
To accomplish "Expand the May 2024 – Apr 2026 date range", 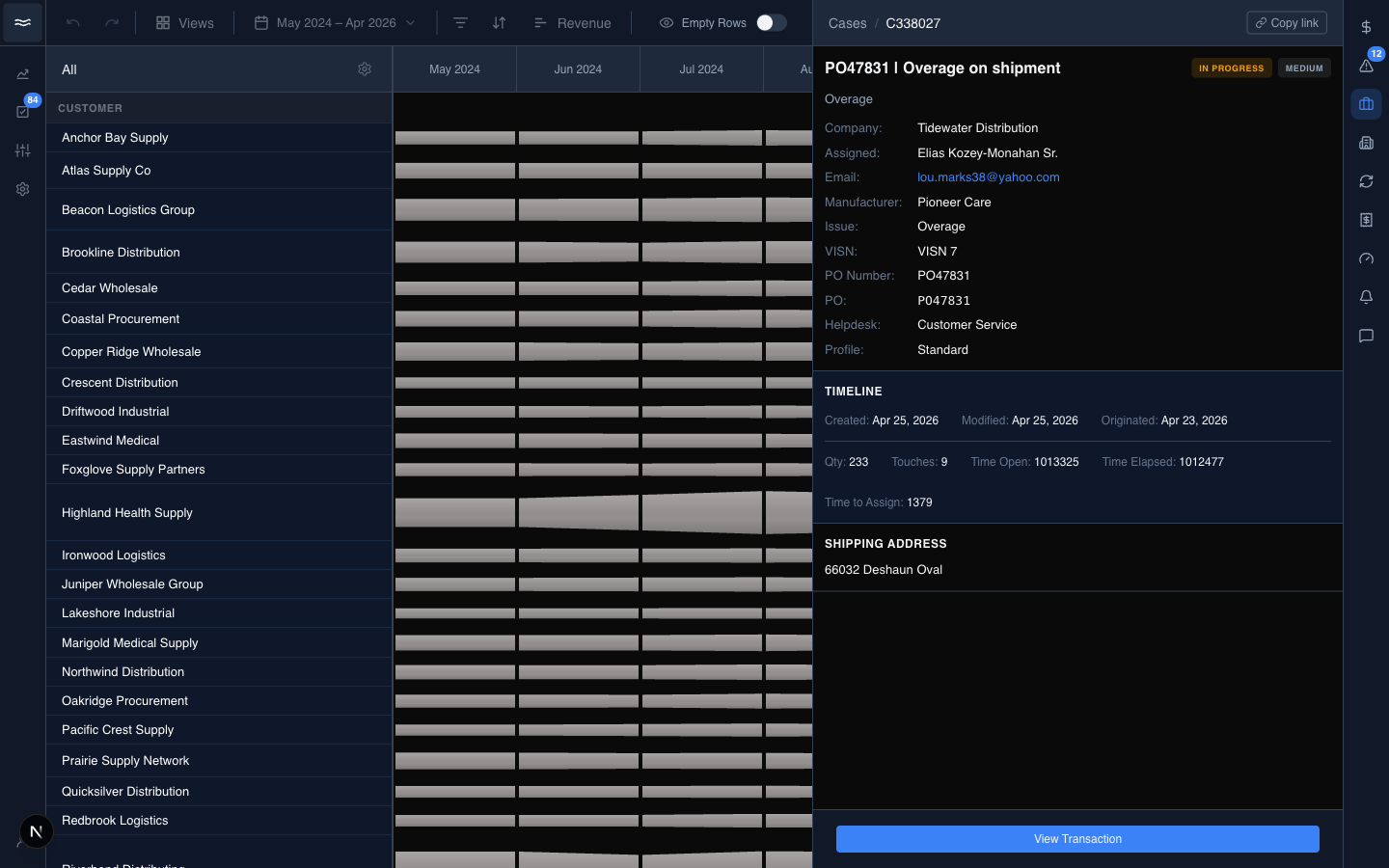I will click(335, 23).
